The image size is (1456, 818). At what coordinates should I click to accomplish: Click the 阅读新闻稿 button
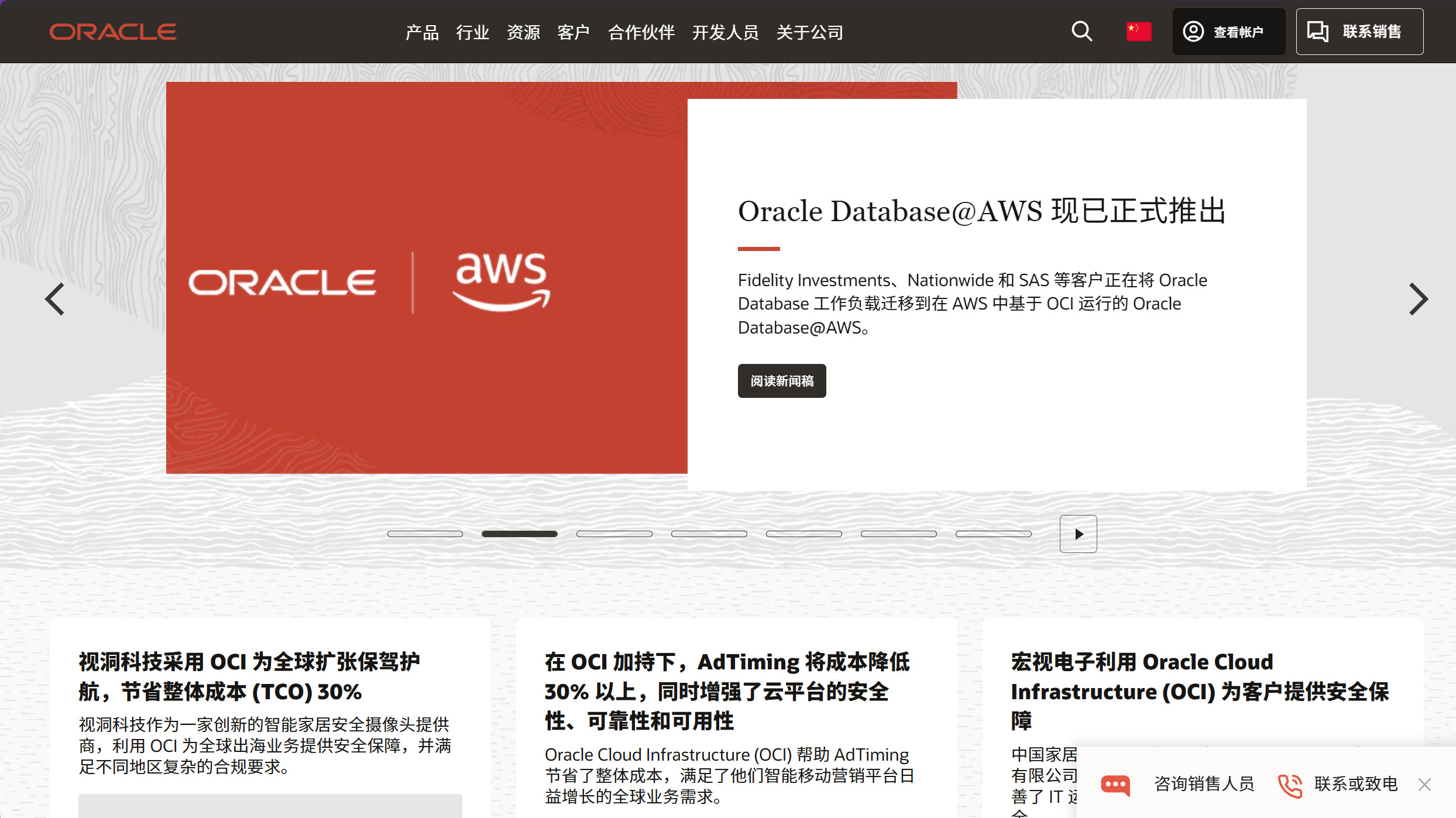[781, 381]
